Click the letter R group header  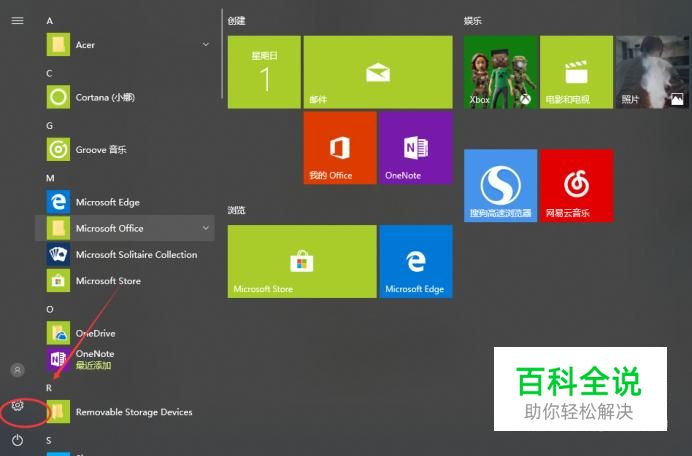pyautogui.click(x=49, y=388)
